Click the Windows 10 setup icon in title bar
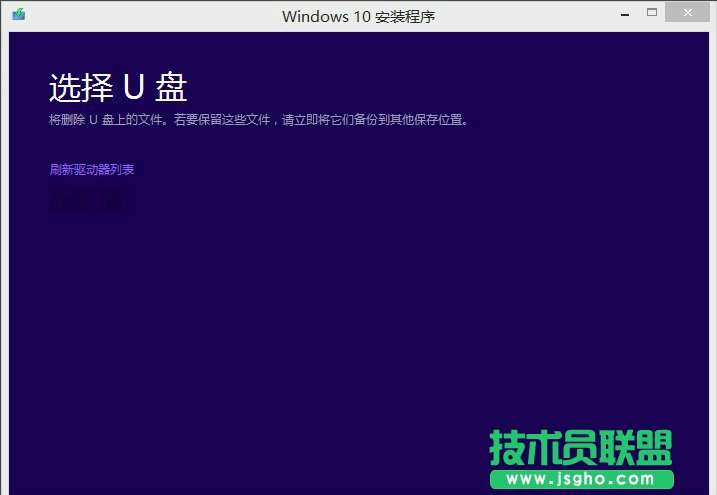 click(x=19, y=14)
